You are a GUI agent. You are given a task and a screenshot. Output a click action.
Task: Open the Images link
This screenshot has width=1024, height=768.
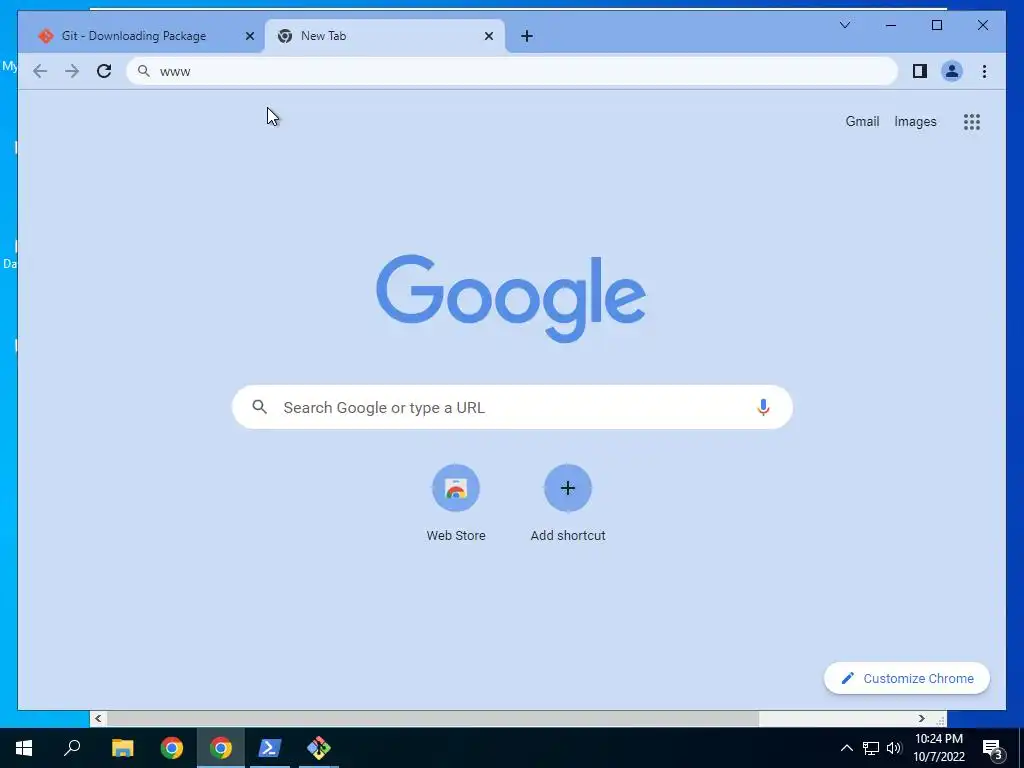click(915, 121)
